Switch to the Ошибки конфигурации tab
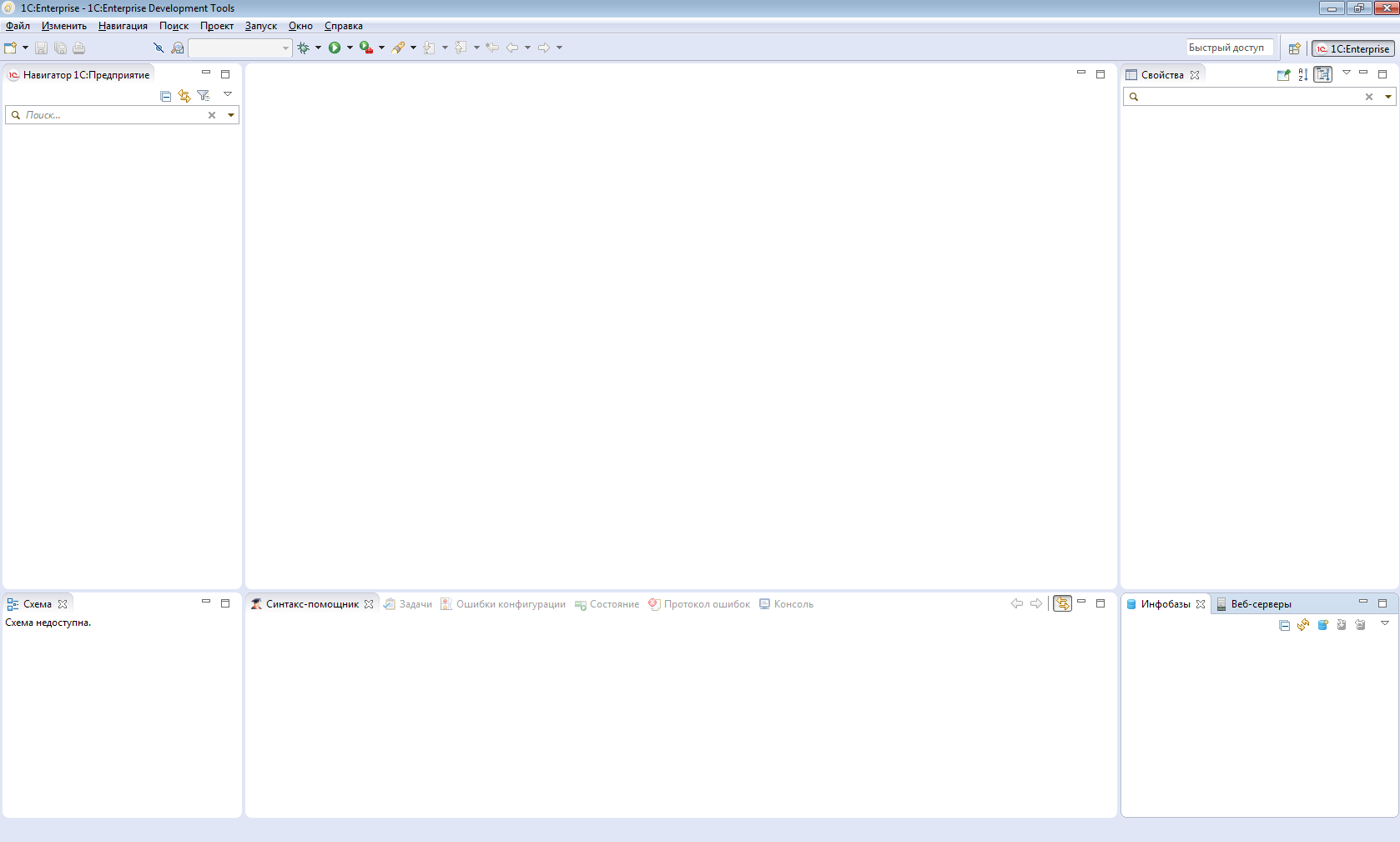 (503, 604)
